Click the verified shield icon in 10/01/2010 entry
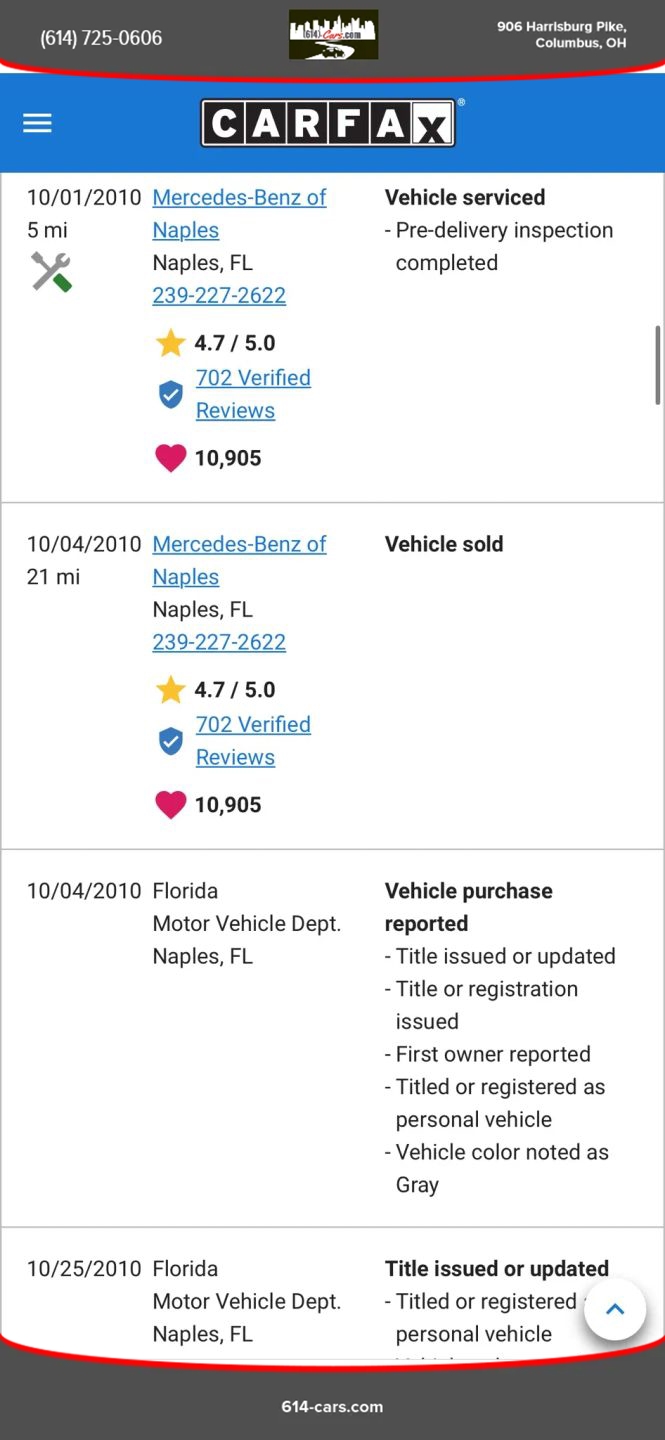This screenshot has width=665, height=1440. click(171, 394)
